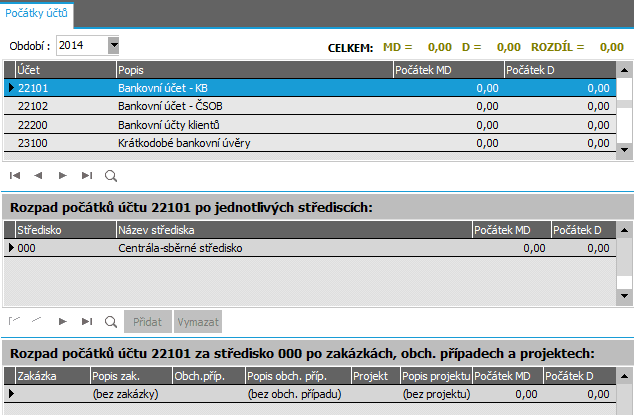Open the Období year dropdown

(x=113, y=45)
